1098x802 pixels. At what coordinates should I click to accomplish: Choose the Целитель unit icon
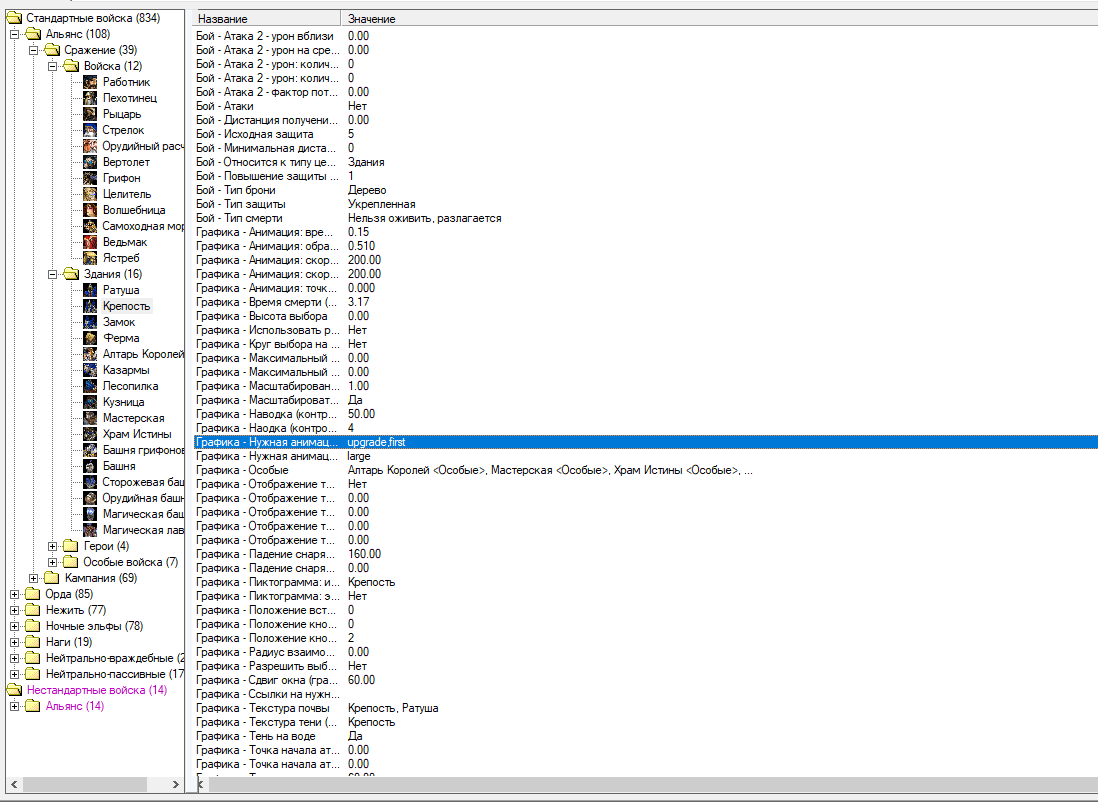coord(90,194)
